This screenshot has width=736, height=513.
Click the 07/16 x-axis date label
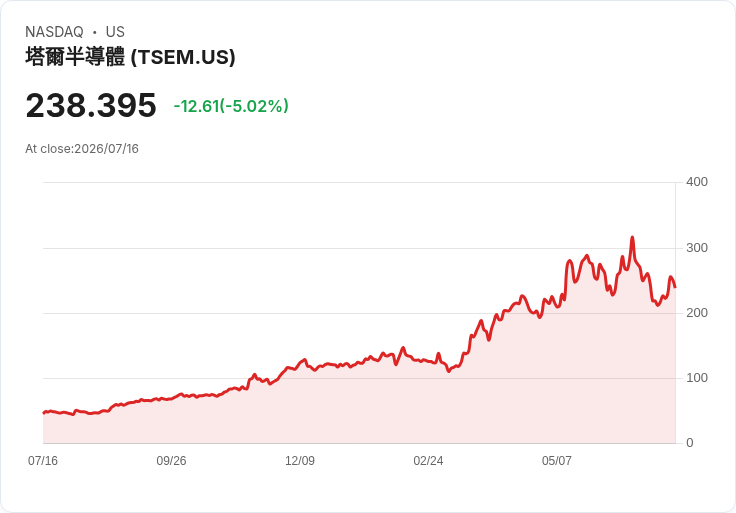43,461
